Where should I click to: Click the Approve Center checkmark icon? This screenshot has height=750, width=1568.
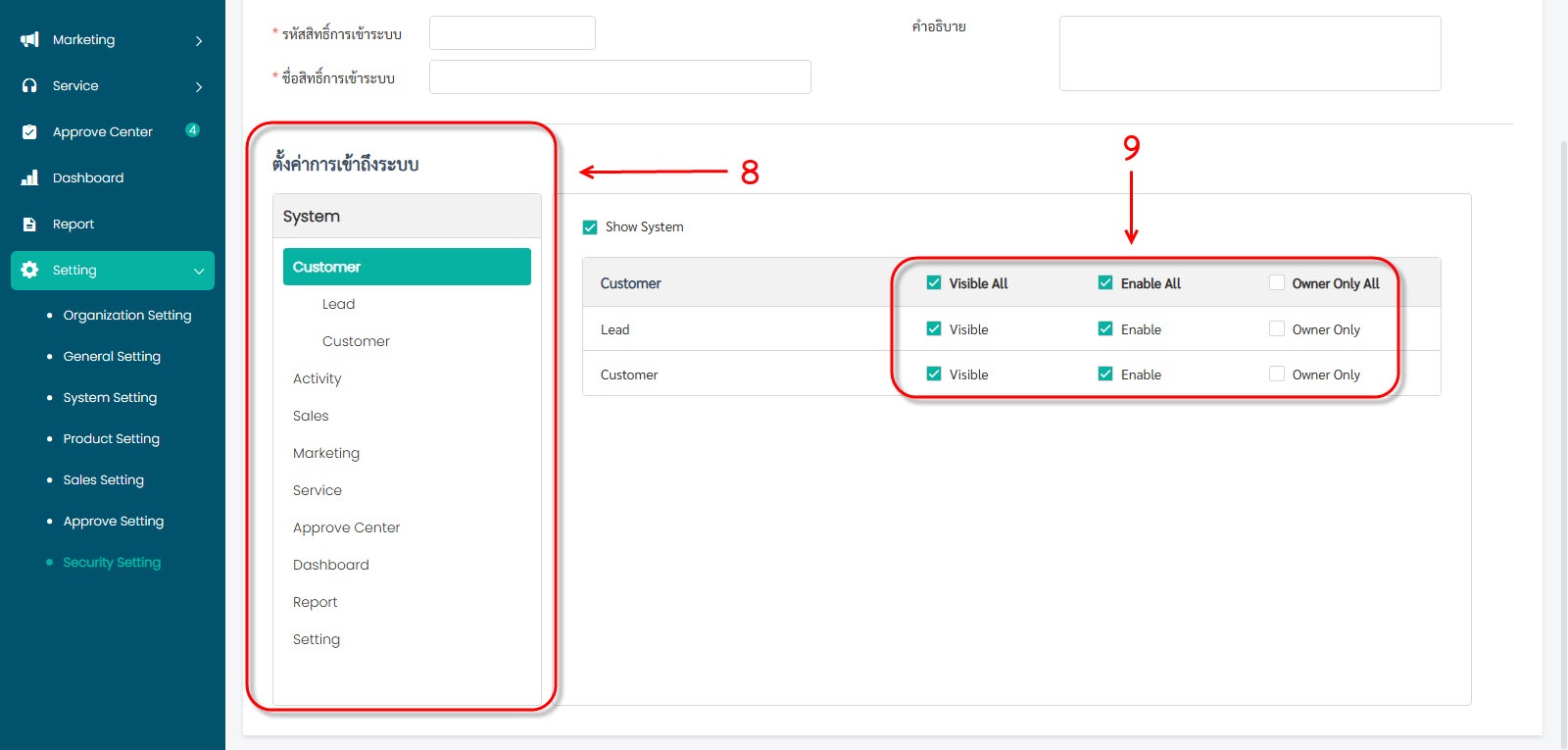(x=29, y=132)
